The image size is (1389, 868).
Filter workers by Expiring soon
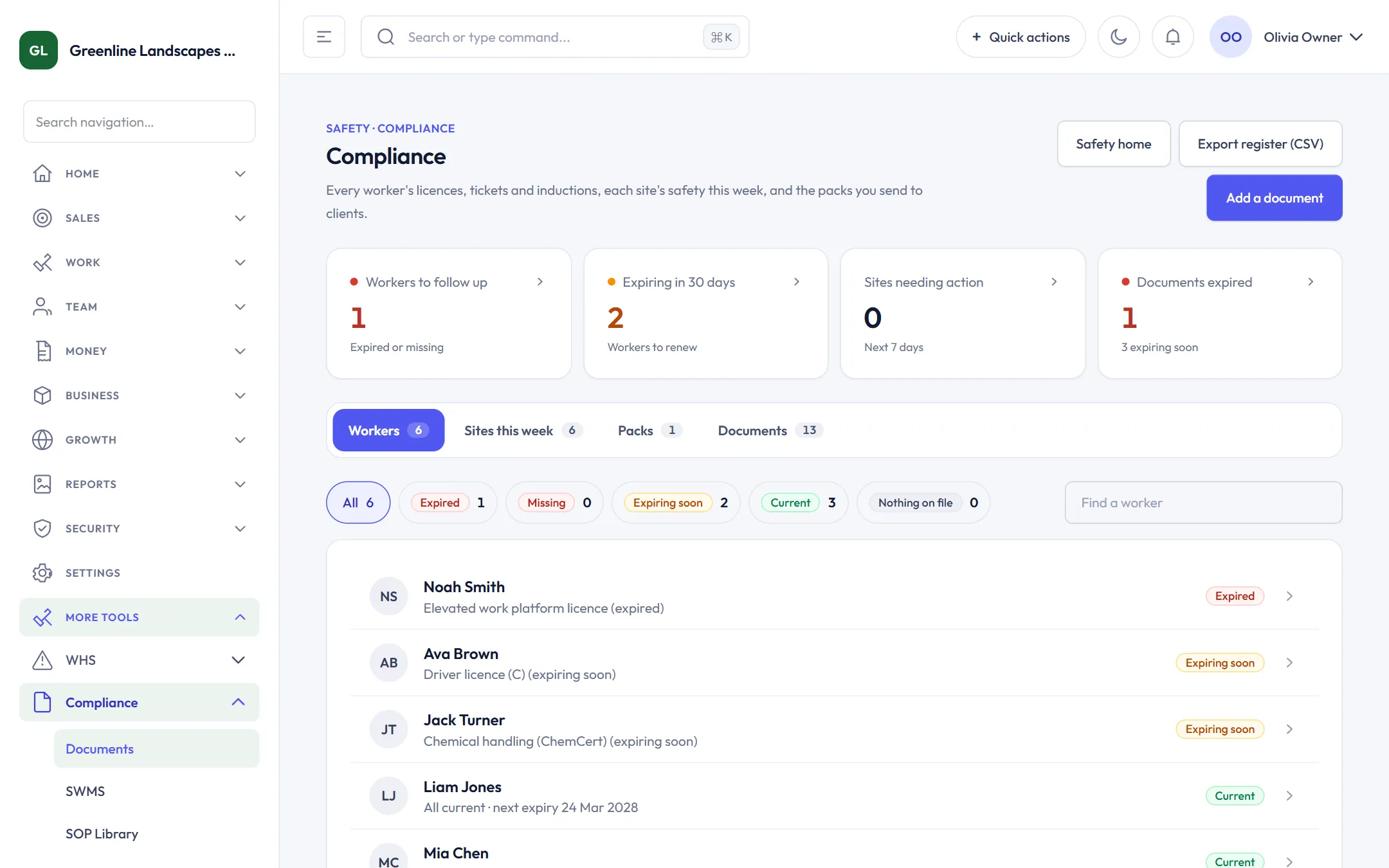[676, 502]
